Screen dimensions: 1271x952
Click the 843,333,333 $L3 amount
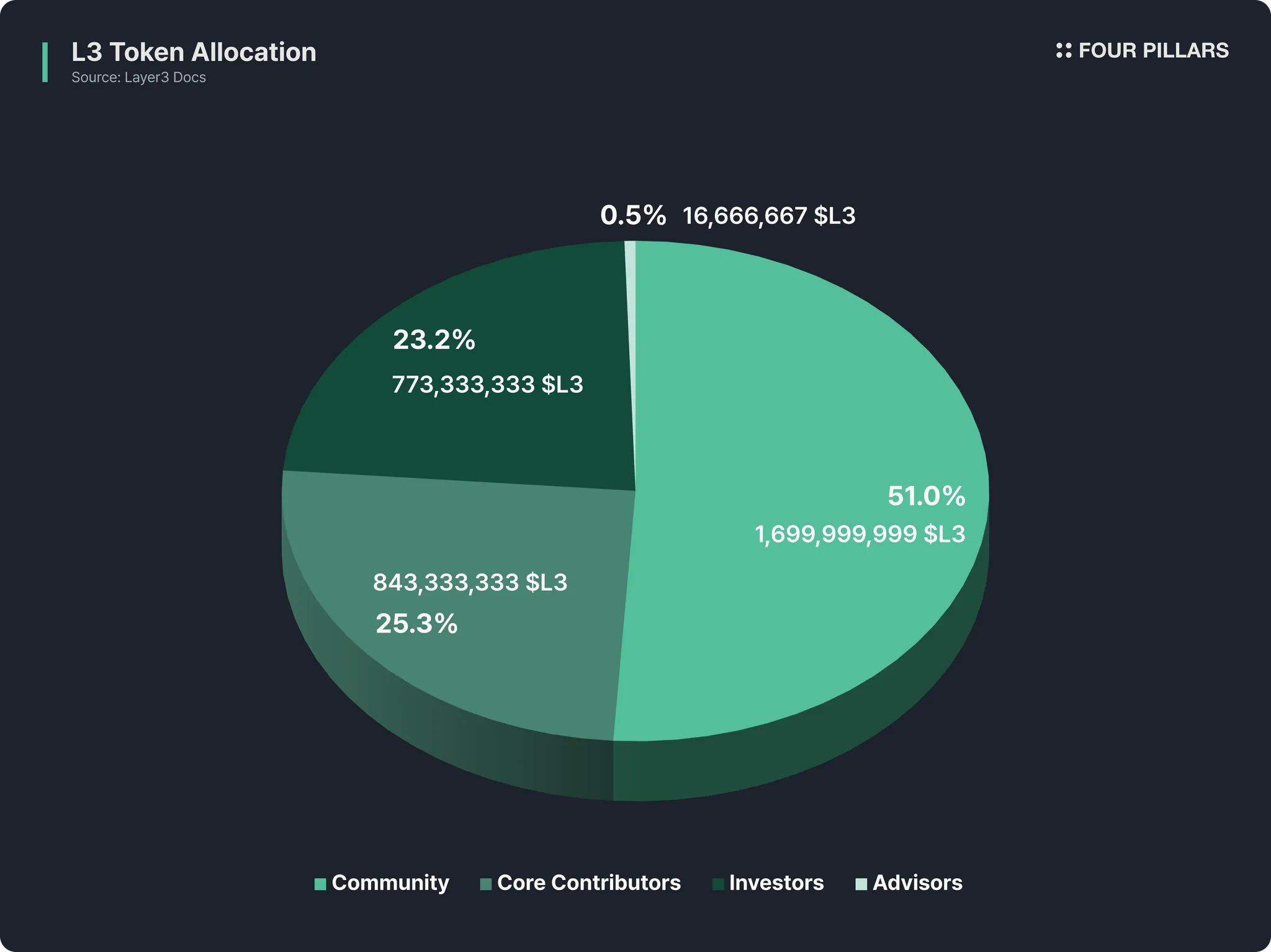coord(470,583)
